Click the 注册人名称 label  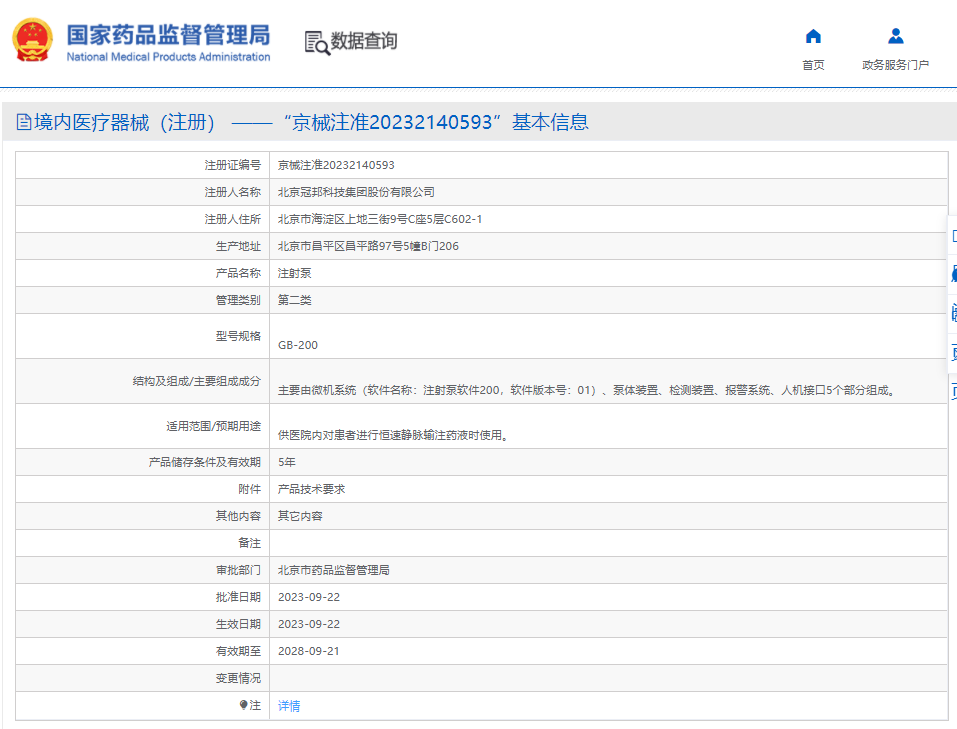click(x=233, y=192)
